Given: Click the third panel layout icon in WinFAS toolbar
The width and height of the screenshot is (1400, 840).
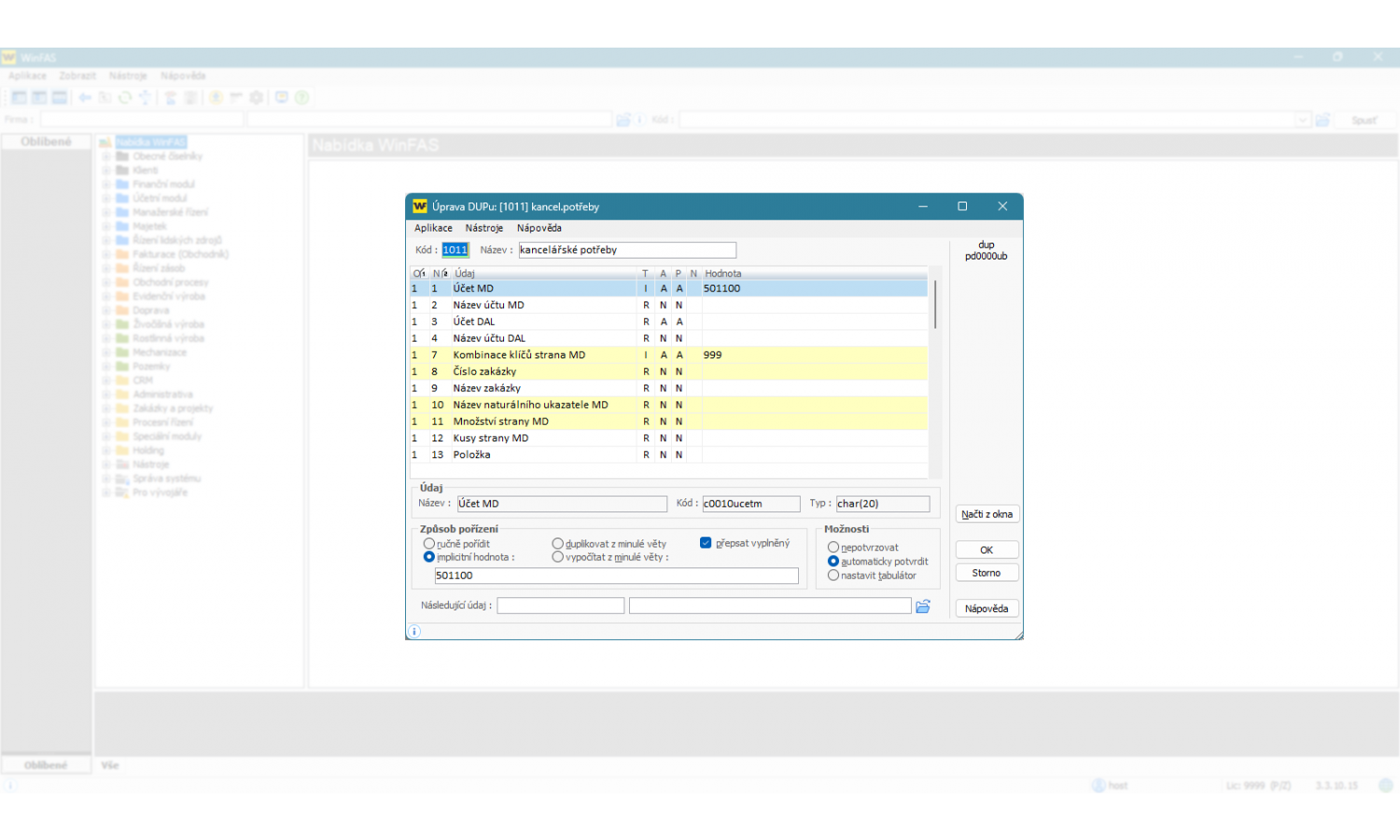Looking at the screenshot, I should click(x=60, y=97).
